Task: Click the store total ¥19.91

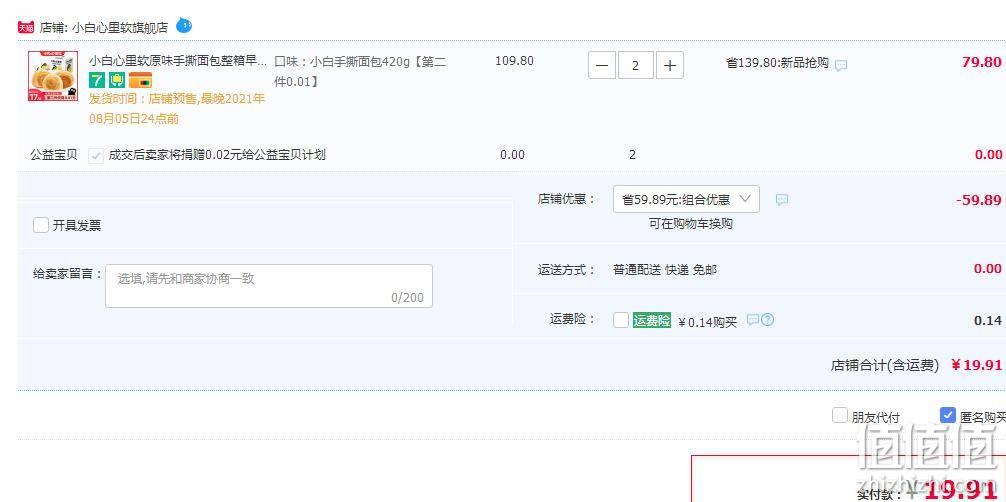Action: coord(976,365)
